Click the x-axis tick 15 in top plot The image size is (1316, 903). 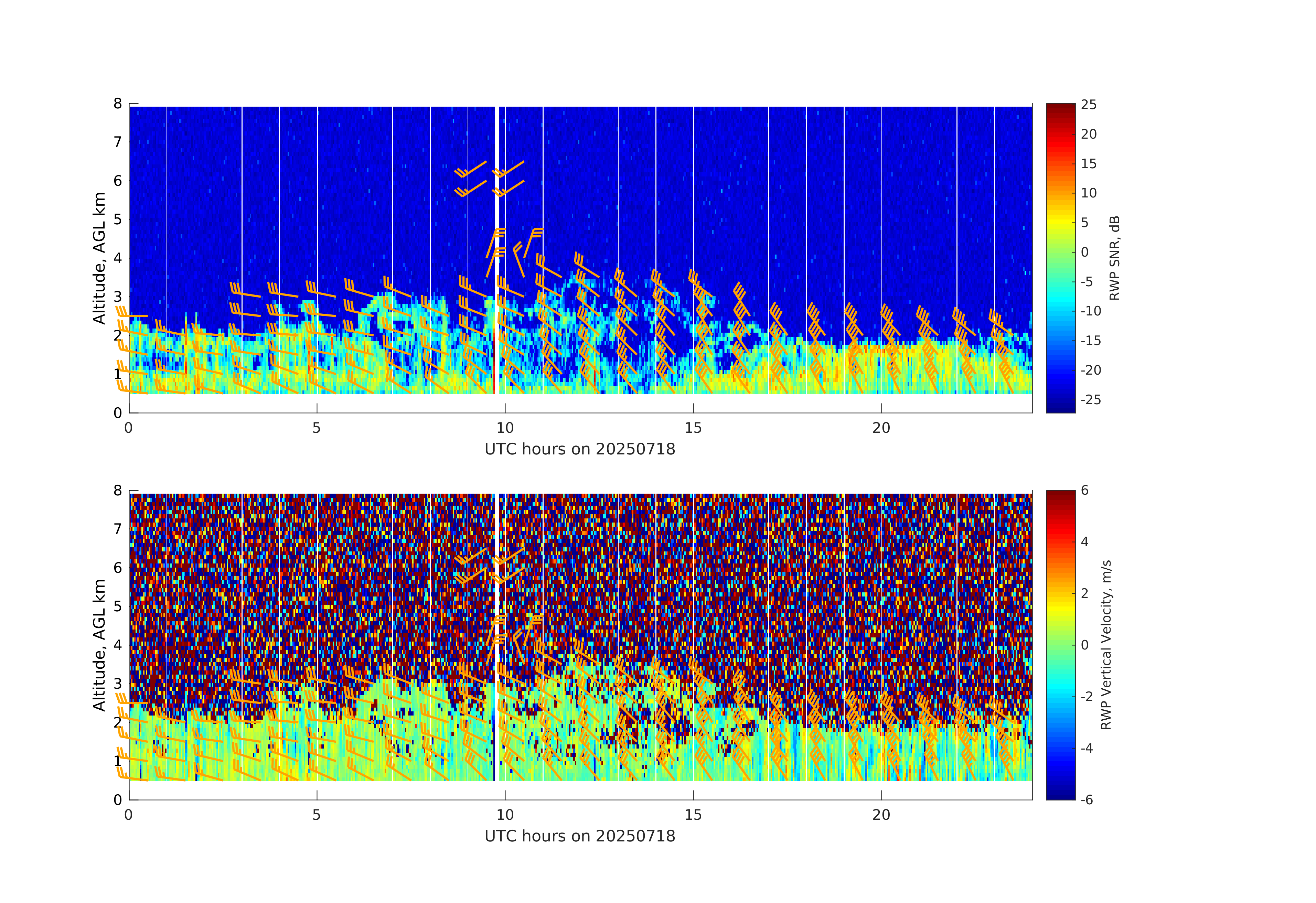pyautogui.click(x=693, y=428)
